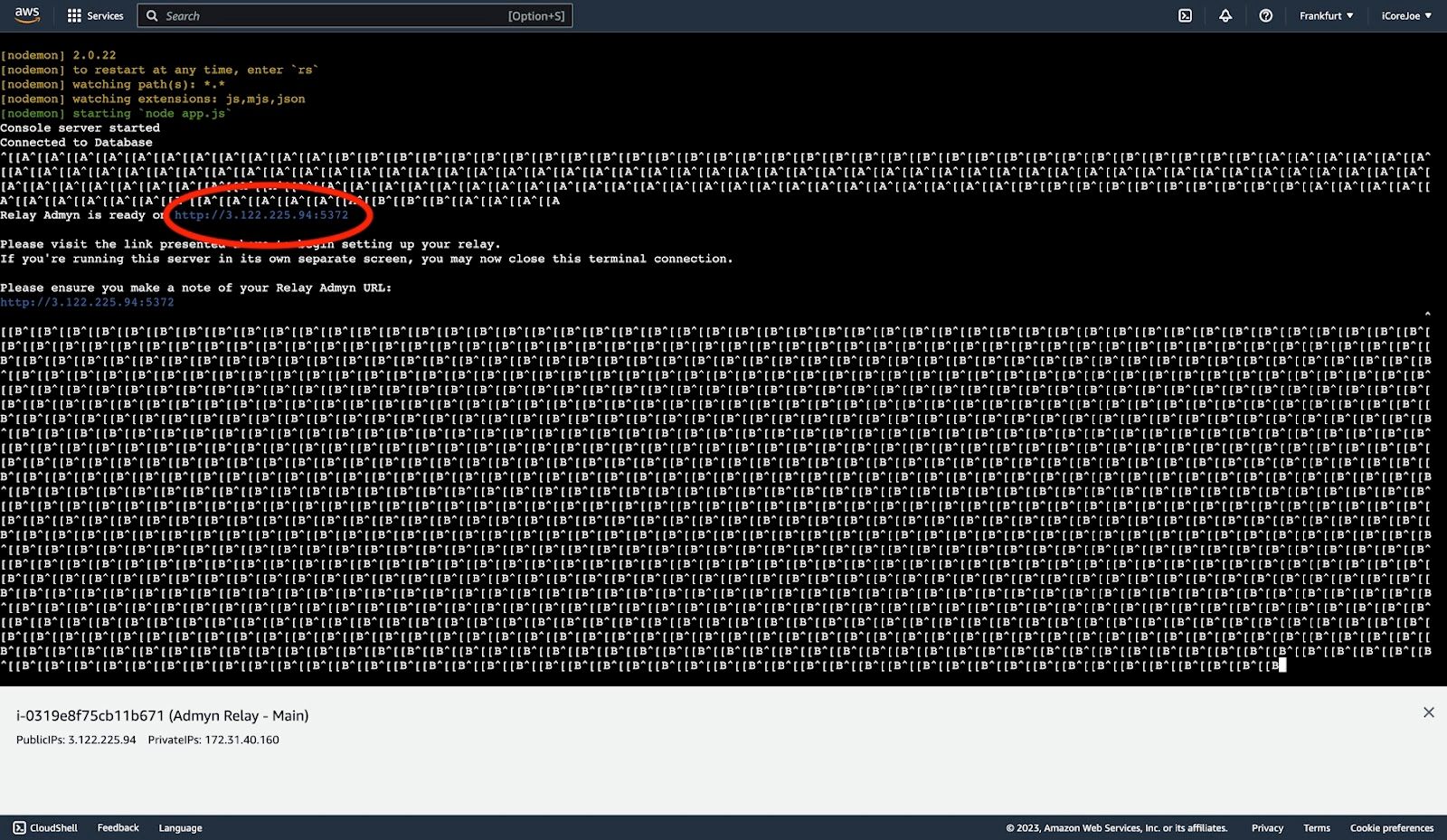Click the 'Console server started' line
The image size is (1447, 840).
80,127
